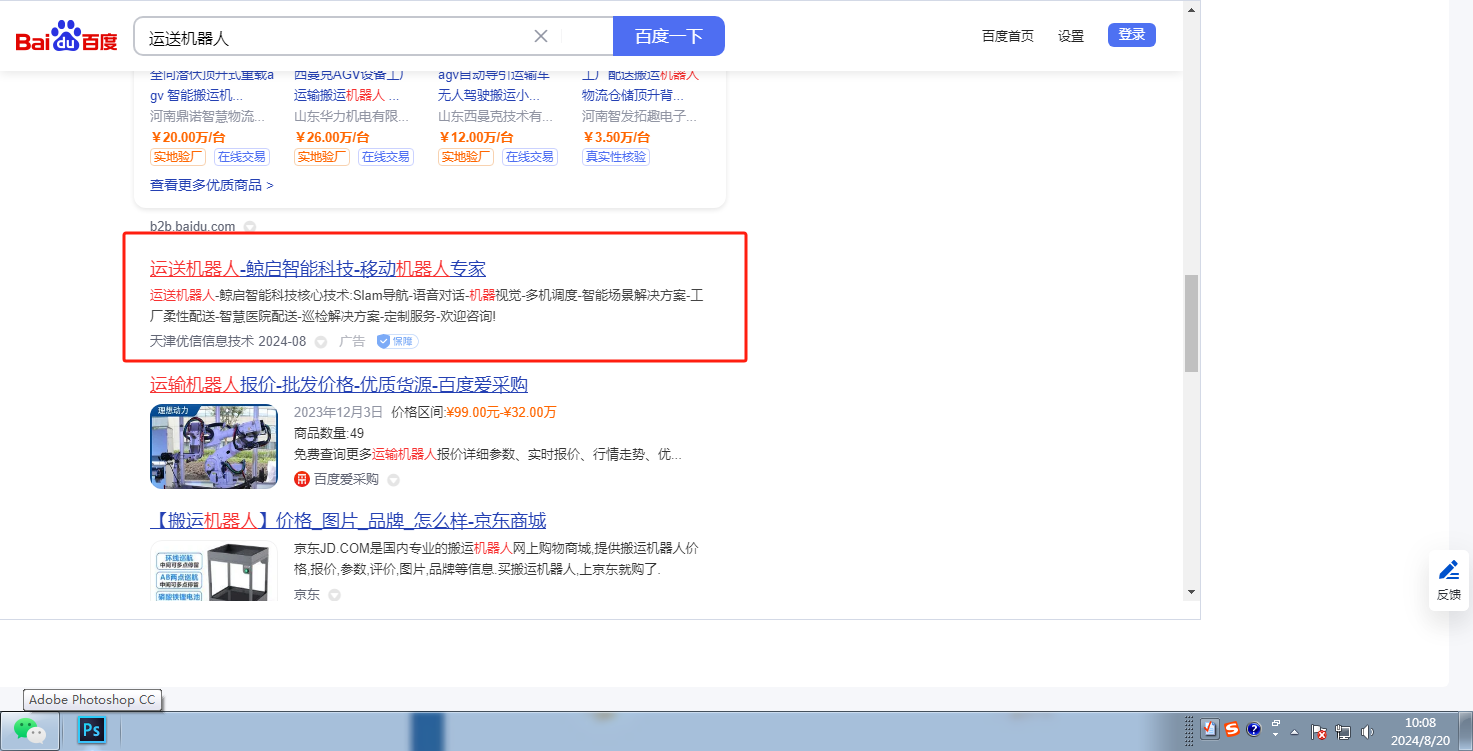Open 设置 in the top navigation
Viewport: 1473px width, 751px height.
click(x=1071, y=36)
